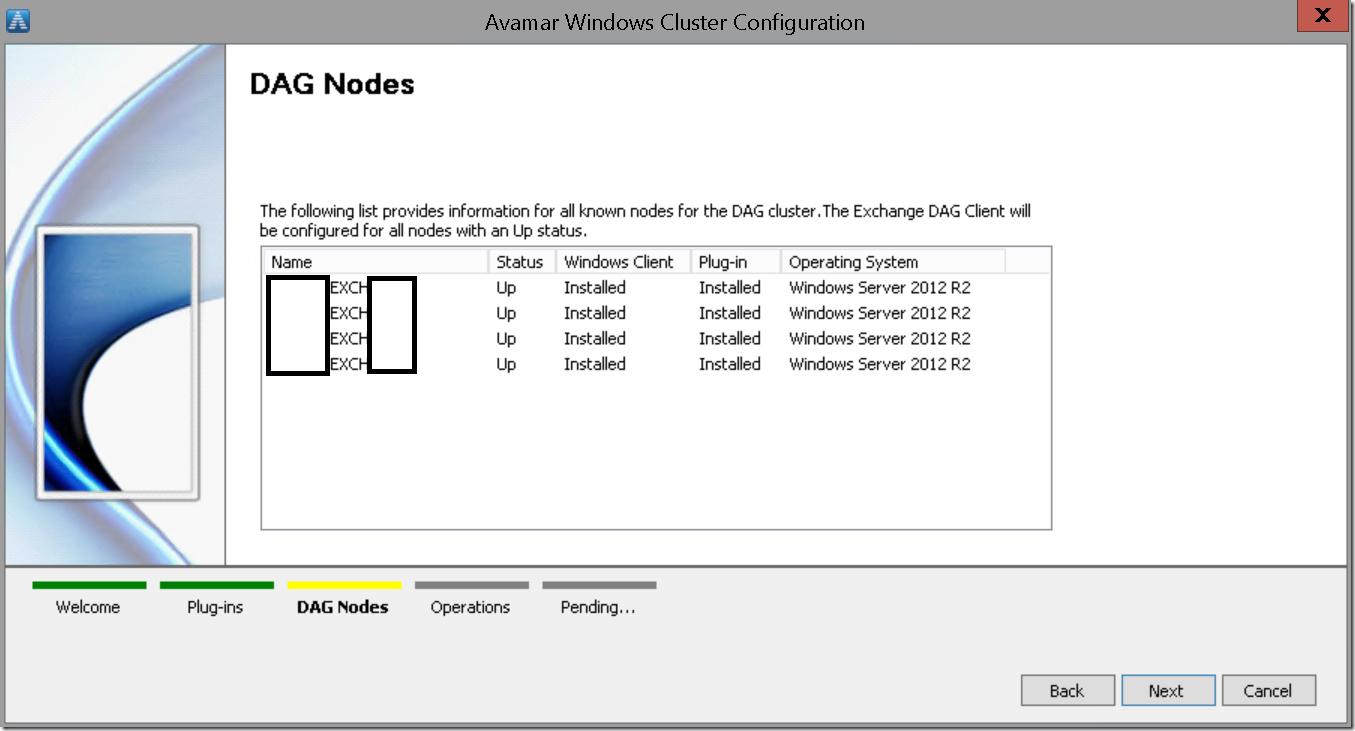Select the Welcome step in wizard progress
The width and height of the screenshot is (1355, 731).
(x=88, y=607)
